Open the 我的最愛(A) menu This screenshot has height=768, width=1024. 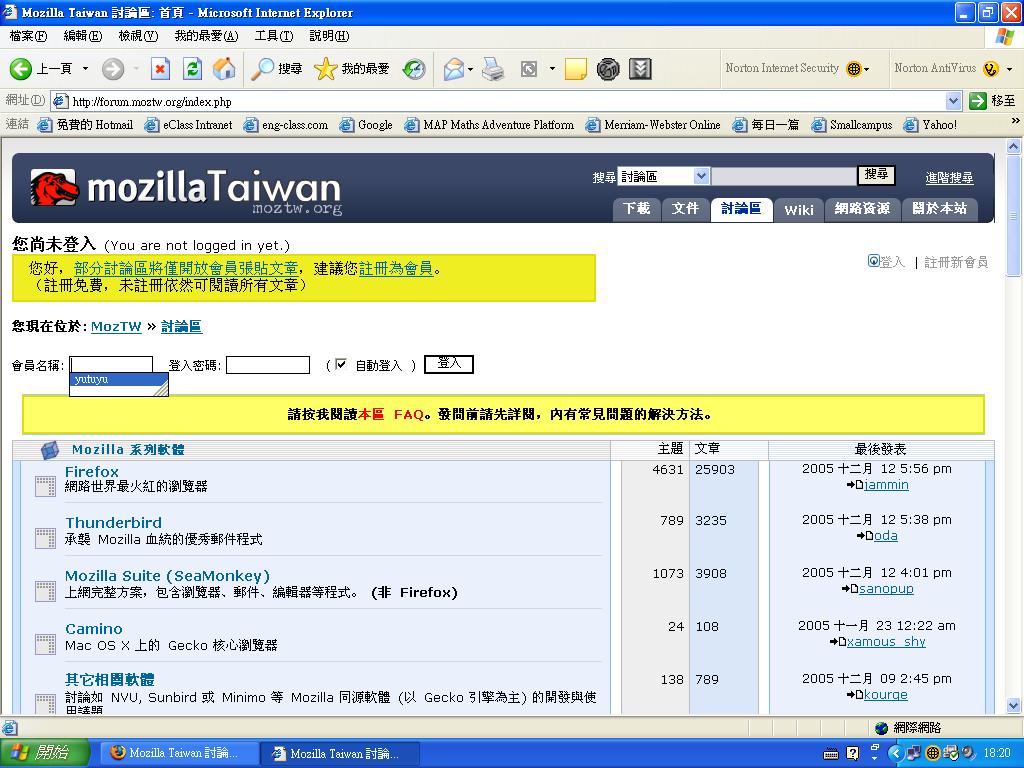[206, 36]
